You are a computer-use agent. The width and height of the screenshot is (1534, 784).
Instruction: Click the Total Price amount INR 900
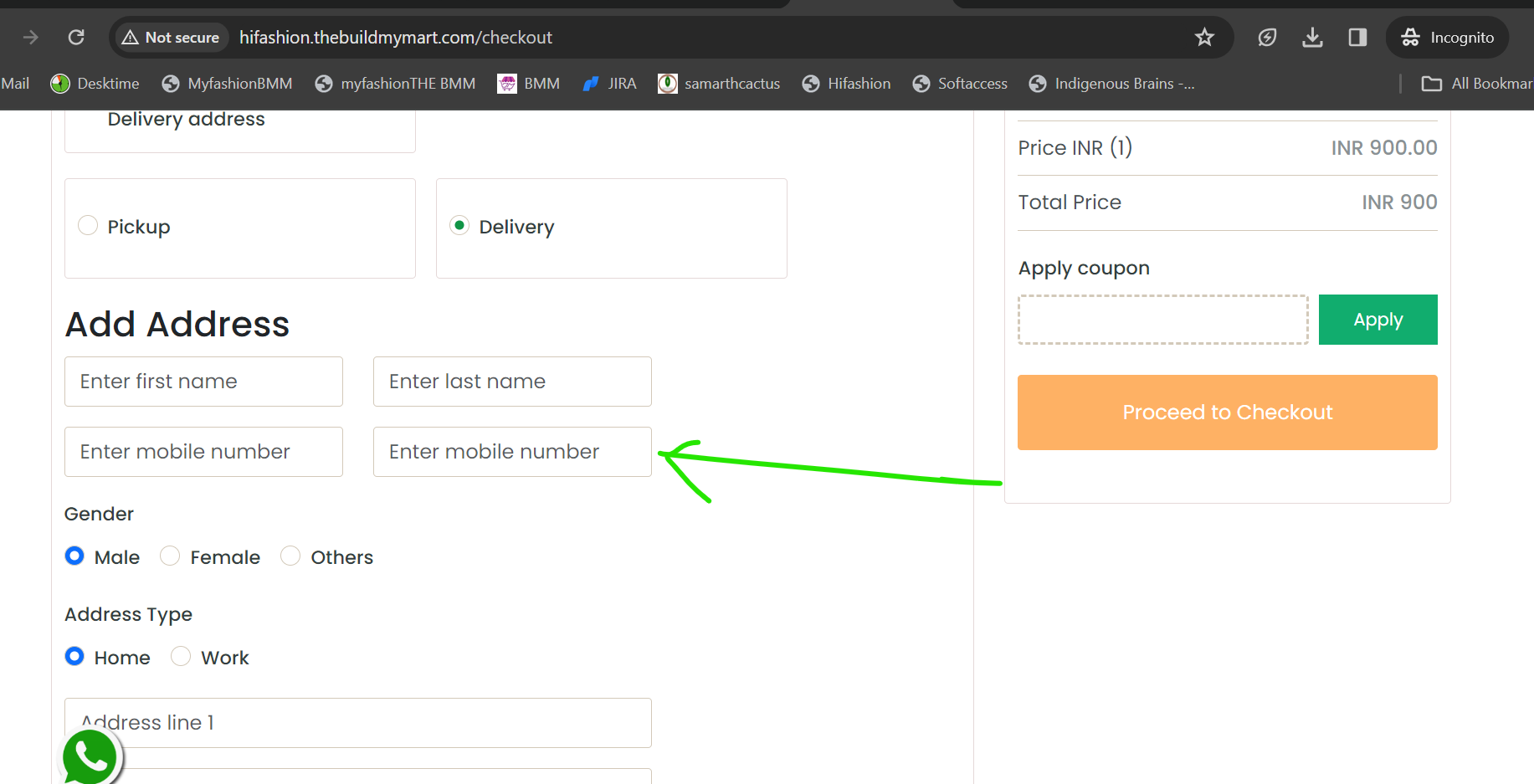click(1399, 202)
